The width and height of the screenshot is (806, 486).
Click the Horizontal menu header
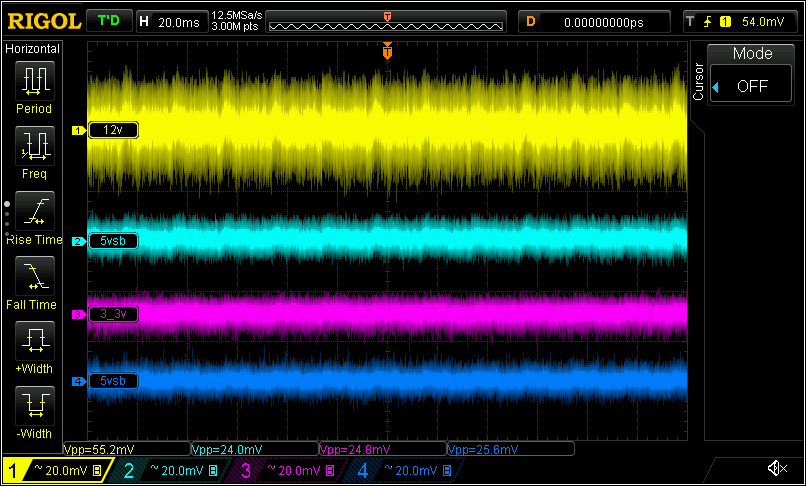pos(32,49)
